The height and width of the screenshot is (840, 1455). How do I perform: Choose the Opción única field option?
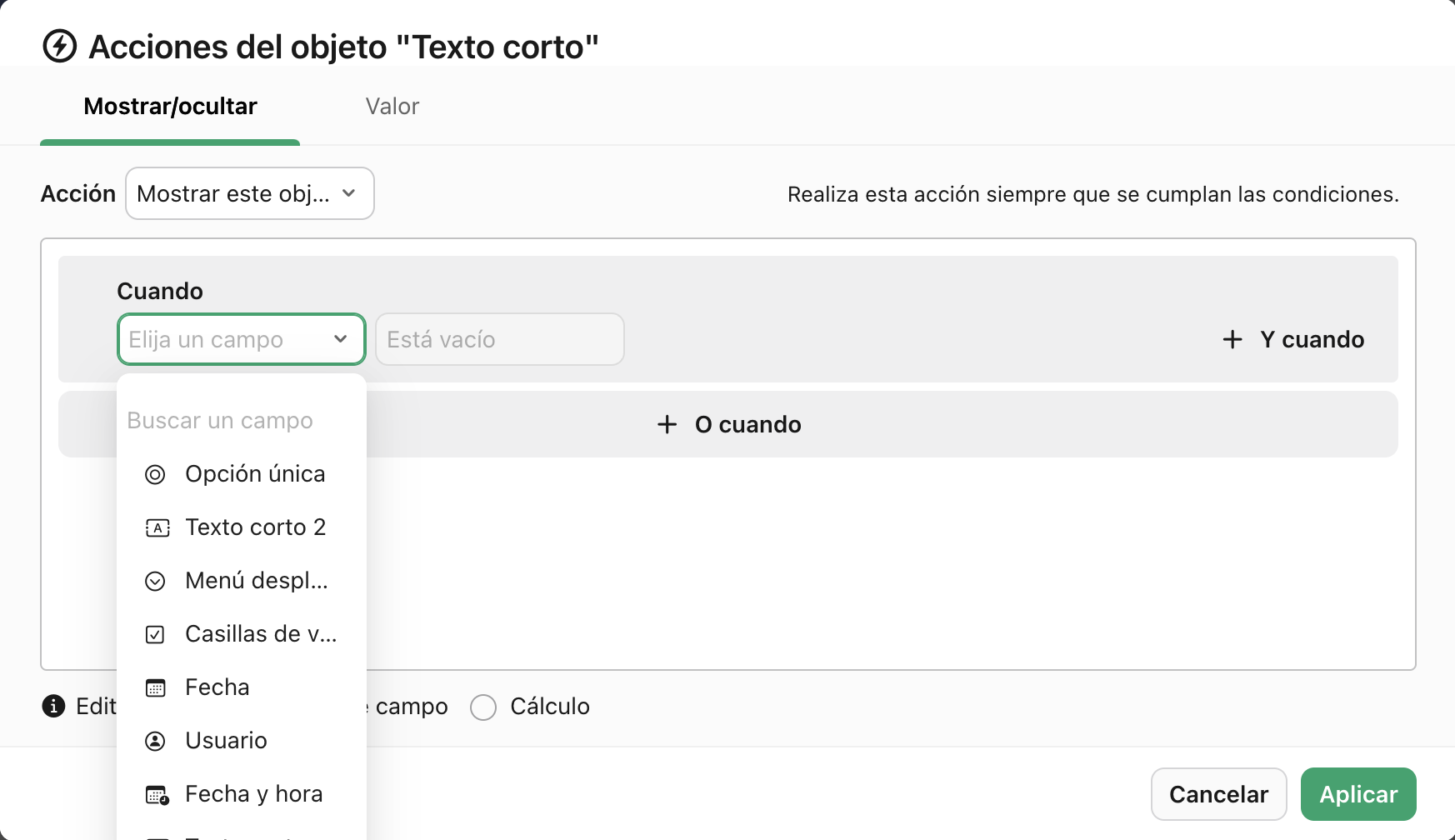tap(255, 474)
